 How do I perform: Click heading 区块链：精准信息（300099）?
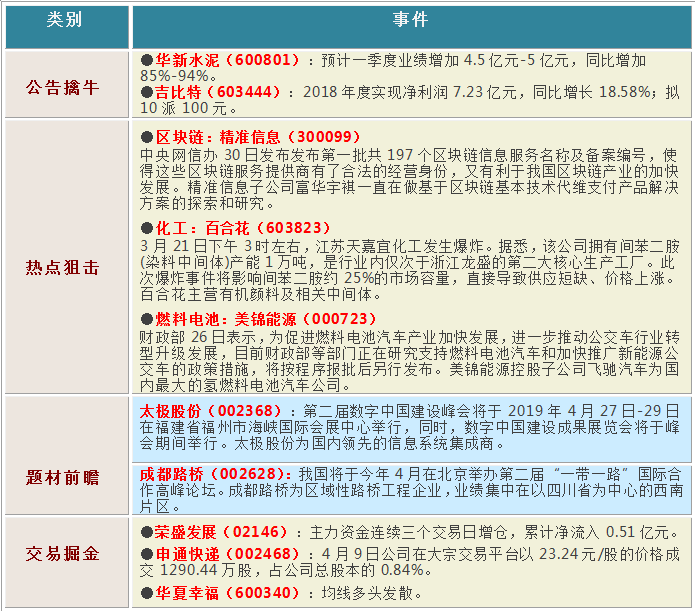pyautogui.click(x=258, y=137)
